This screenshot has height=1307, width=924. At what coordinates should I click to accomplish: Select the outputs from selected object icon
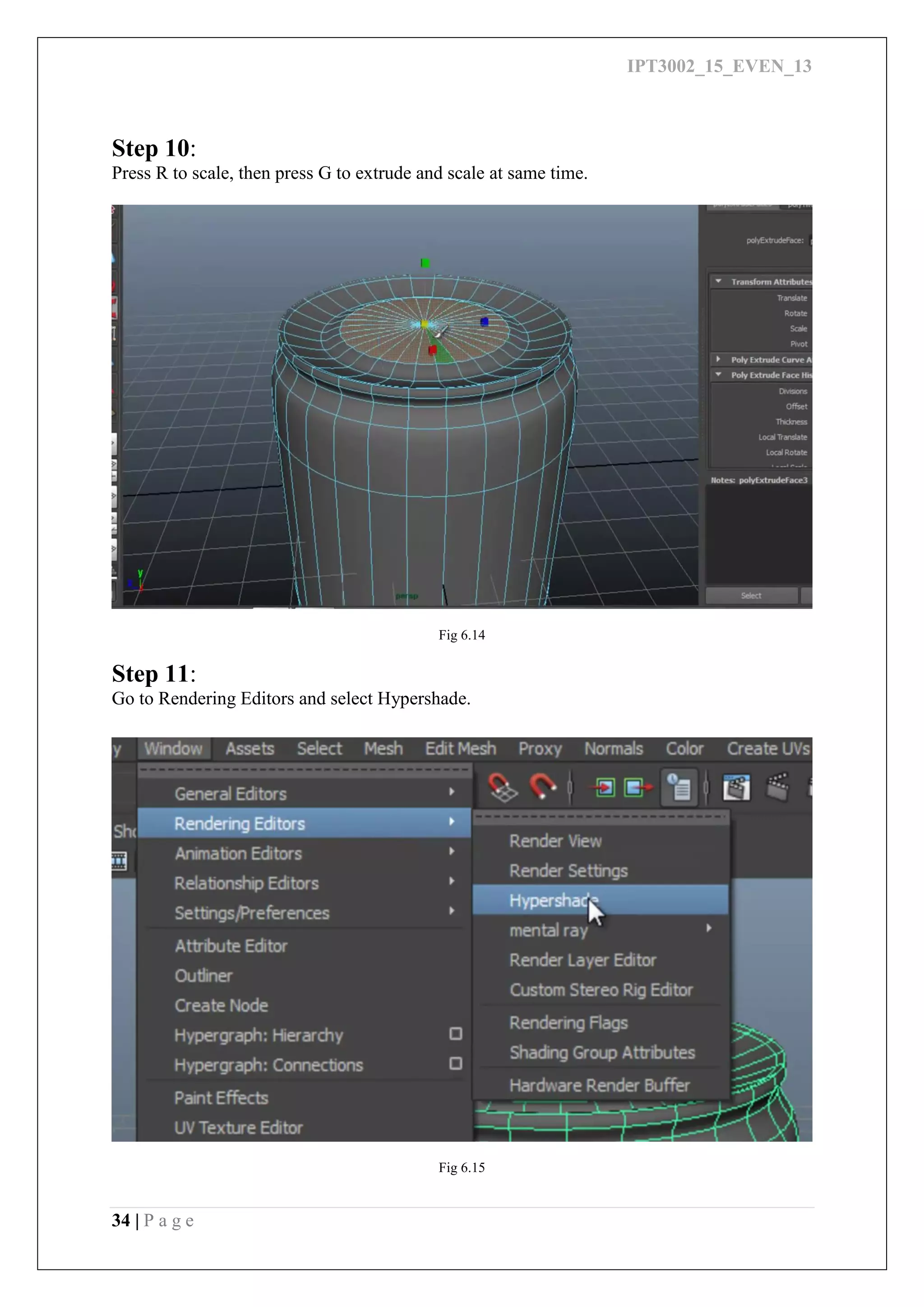(x=638, y=788)
